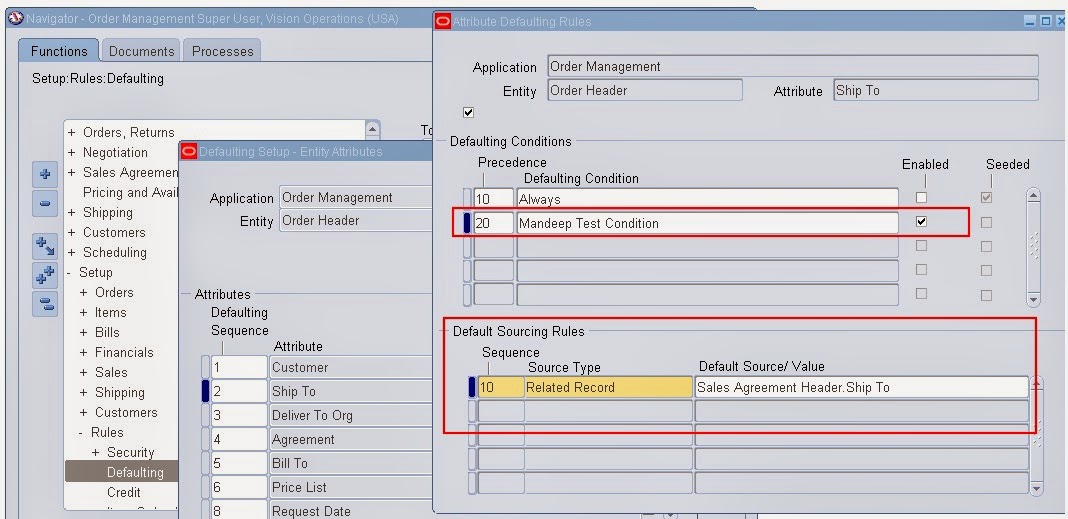
Task: Click the Oracle icon of Defaulting Setup window
Action: click(189, 151)
